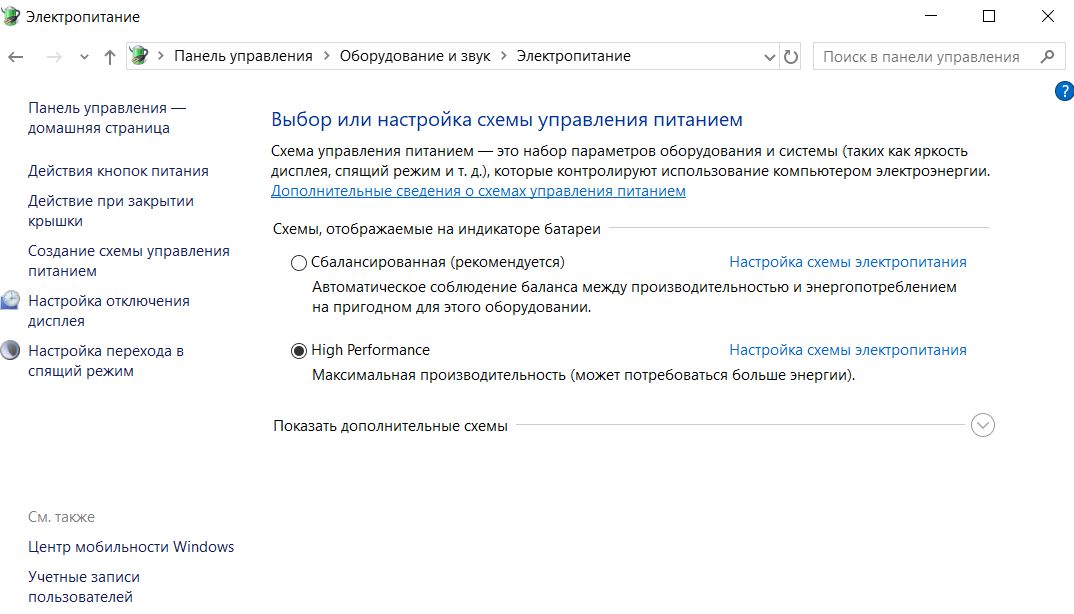Click Электропитание breadcrumb segment
1074x614 pixels.
573,56
